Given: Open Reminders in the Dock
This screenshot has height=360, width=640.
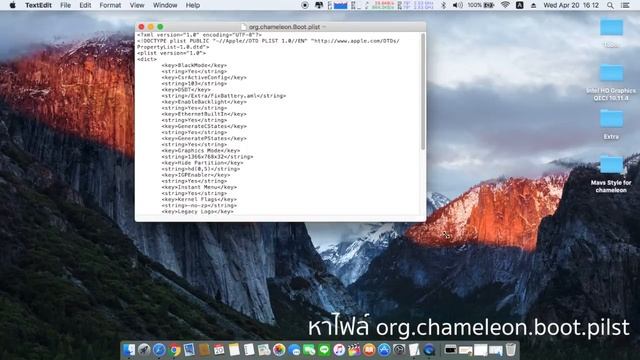Looking at the screenshot, I should [x=249, y=350].
